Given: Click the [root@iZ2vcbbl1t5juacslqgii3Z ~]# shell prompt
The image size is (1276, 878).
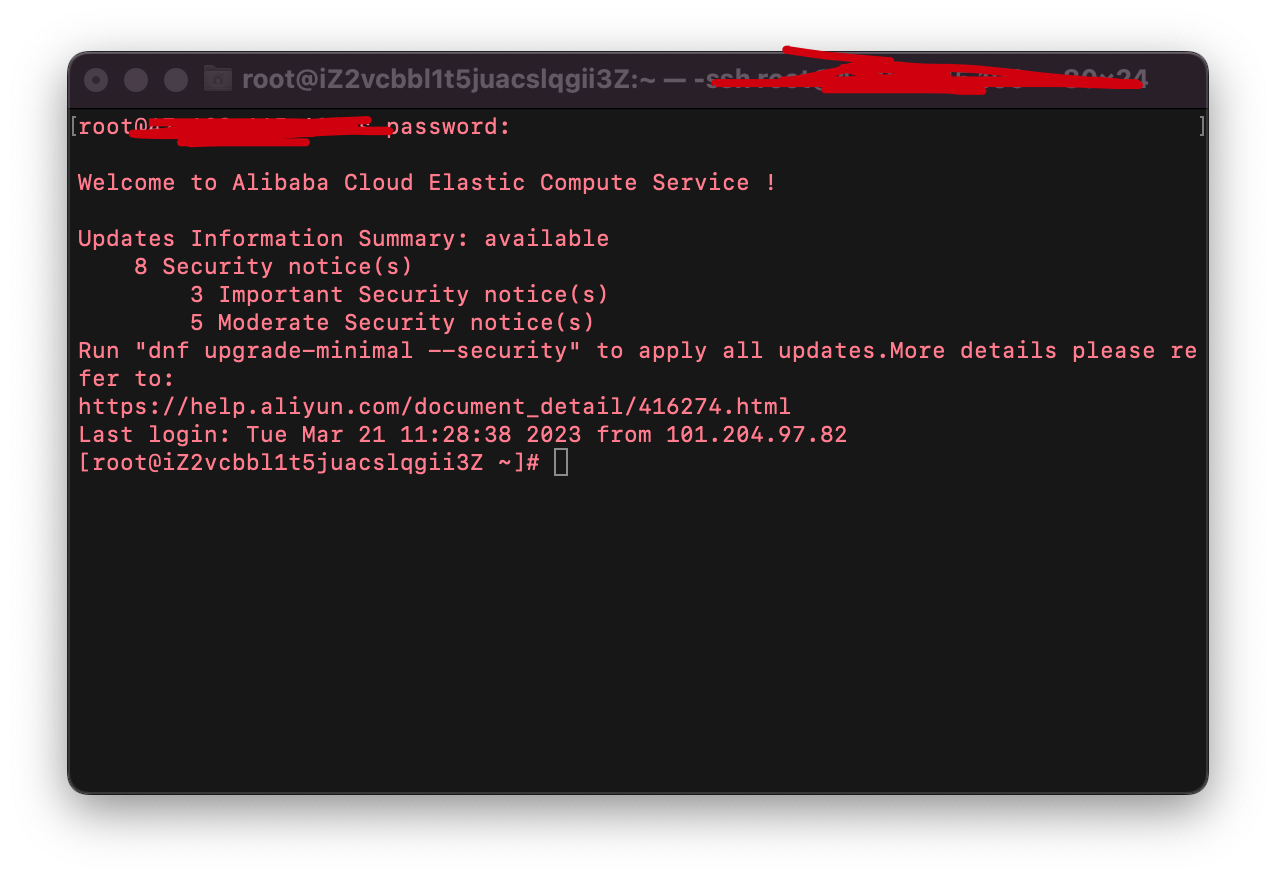Looking at the screenshot, I should click(x=309, y=463).
